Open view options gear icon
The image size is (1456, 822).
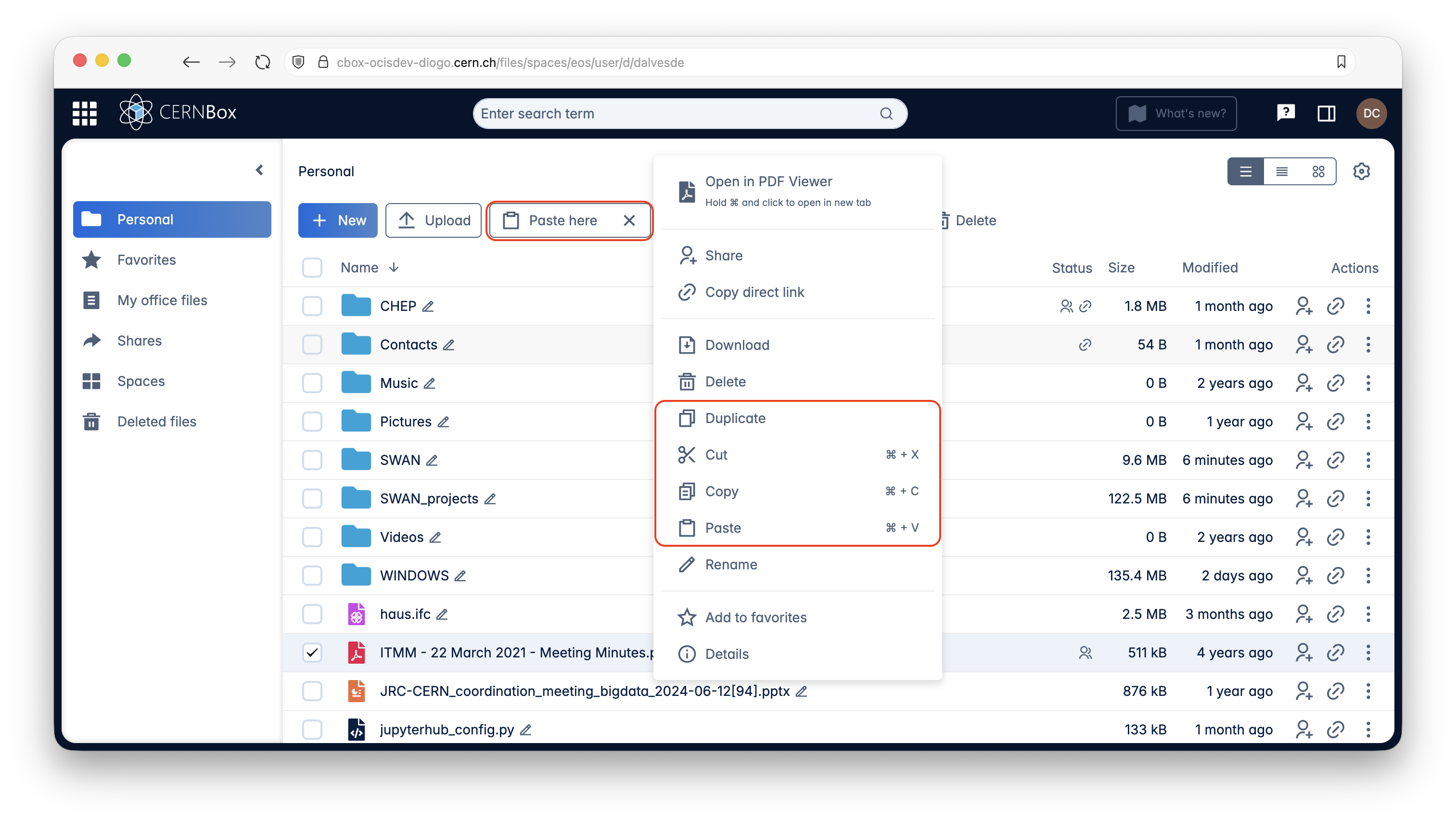pyautogui.click(x=1361, y=171)
